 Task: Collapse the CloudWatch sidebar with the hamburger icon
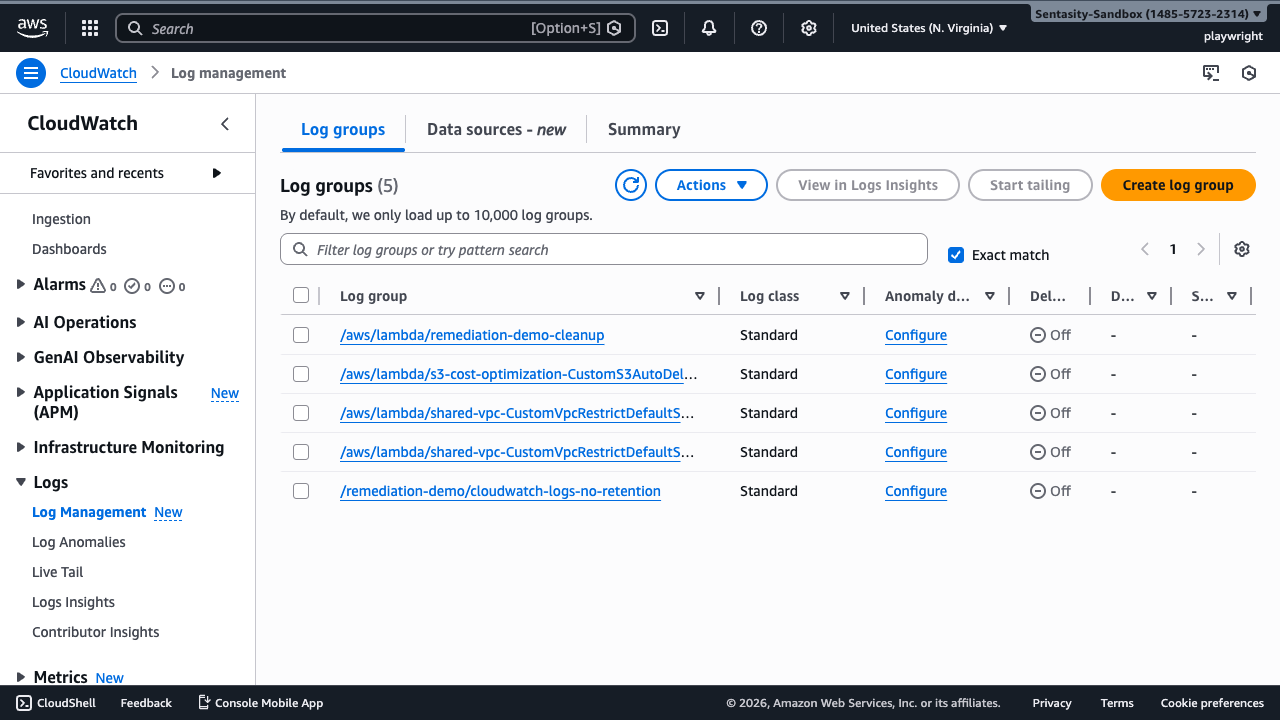[x=31, y=72]
